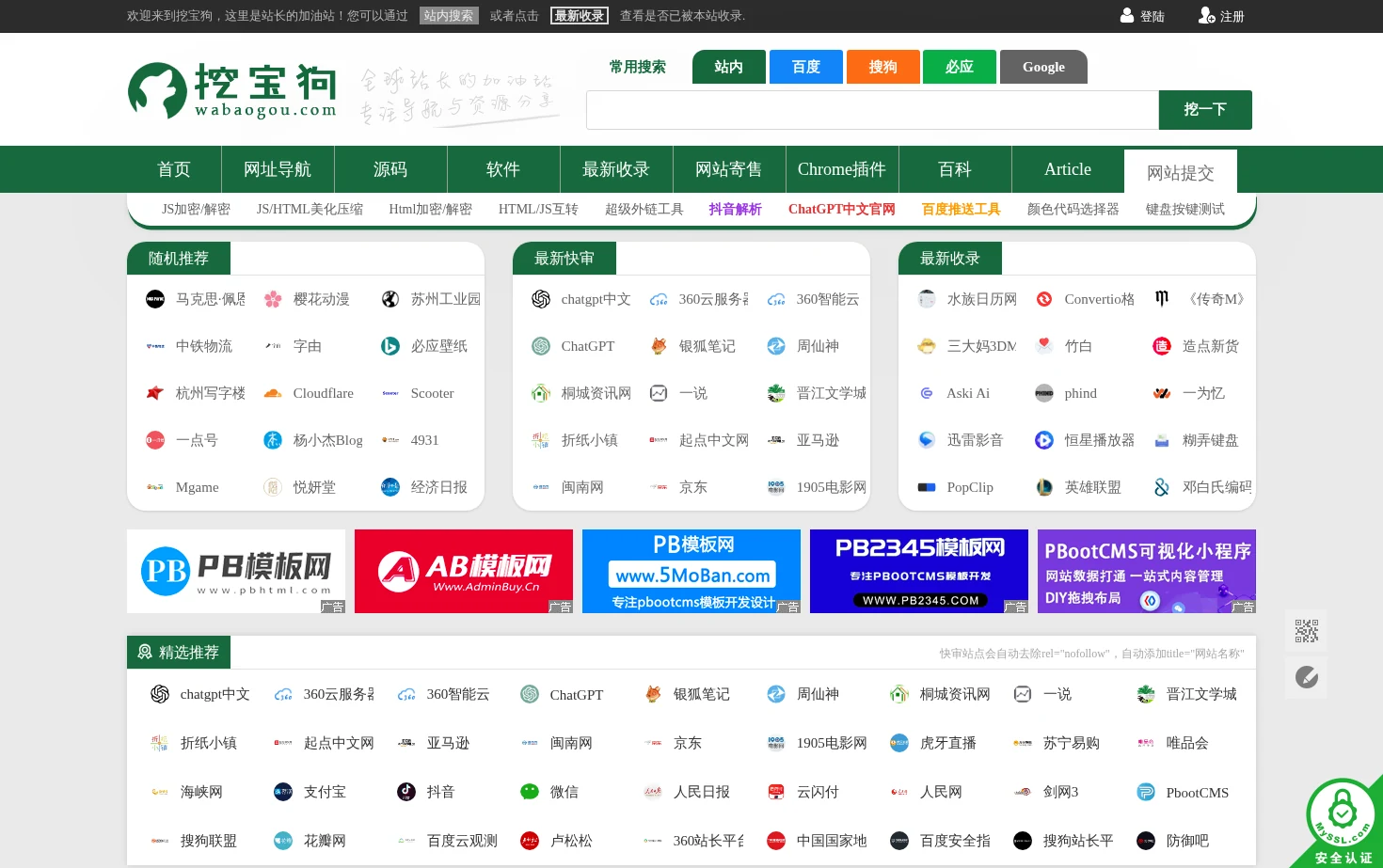Open PBootCMS可视化小程序 ad banner
This screenshot has height=868, width=1383.
tap(1147, 572)
